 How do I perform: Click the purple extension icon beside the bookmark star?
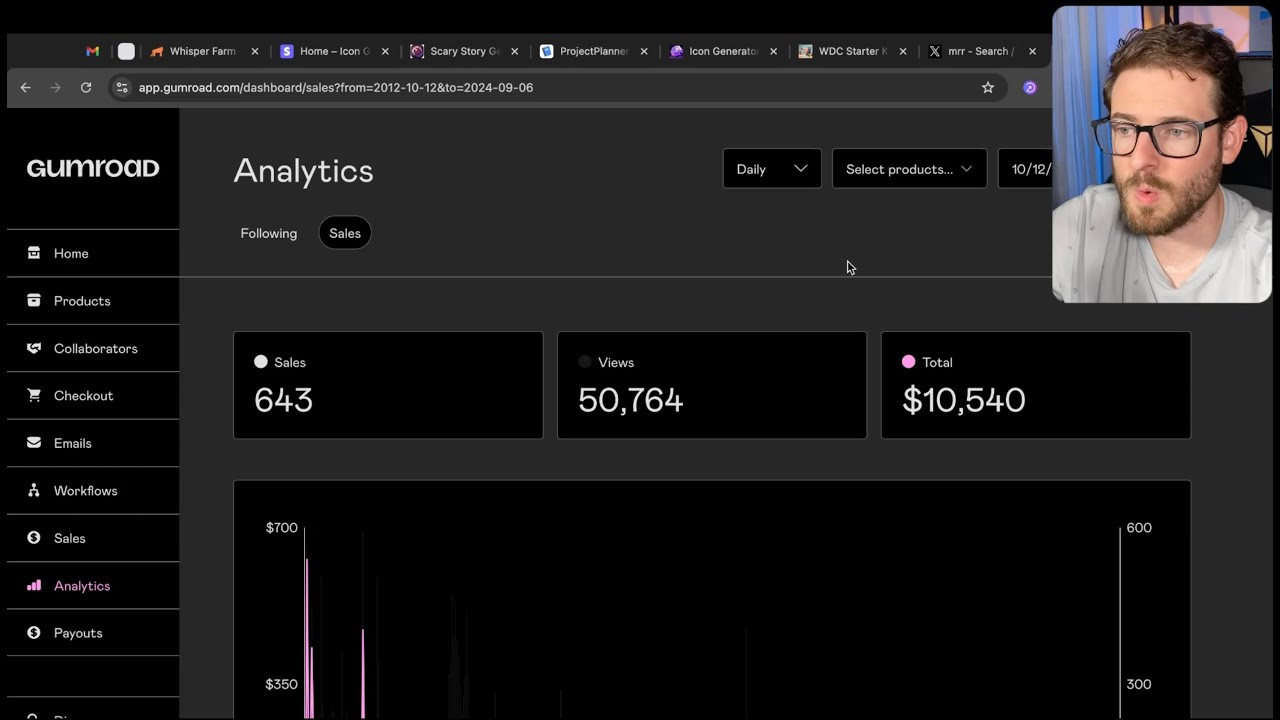(x=1030, y=87)
